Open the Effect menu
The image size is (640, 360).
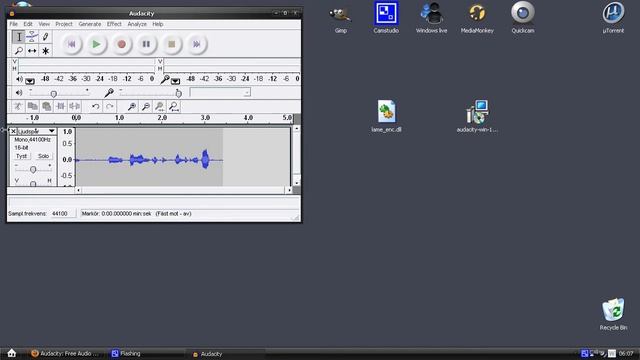tap(114, 24)
